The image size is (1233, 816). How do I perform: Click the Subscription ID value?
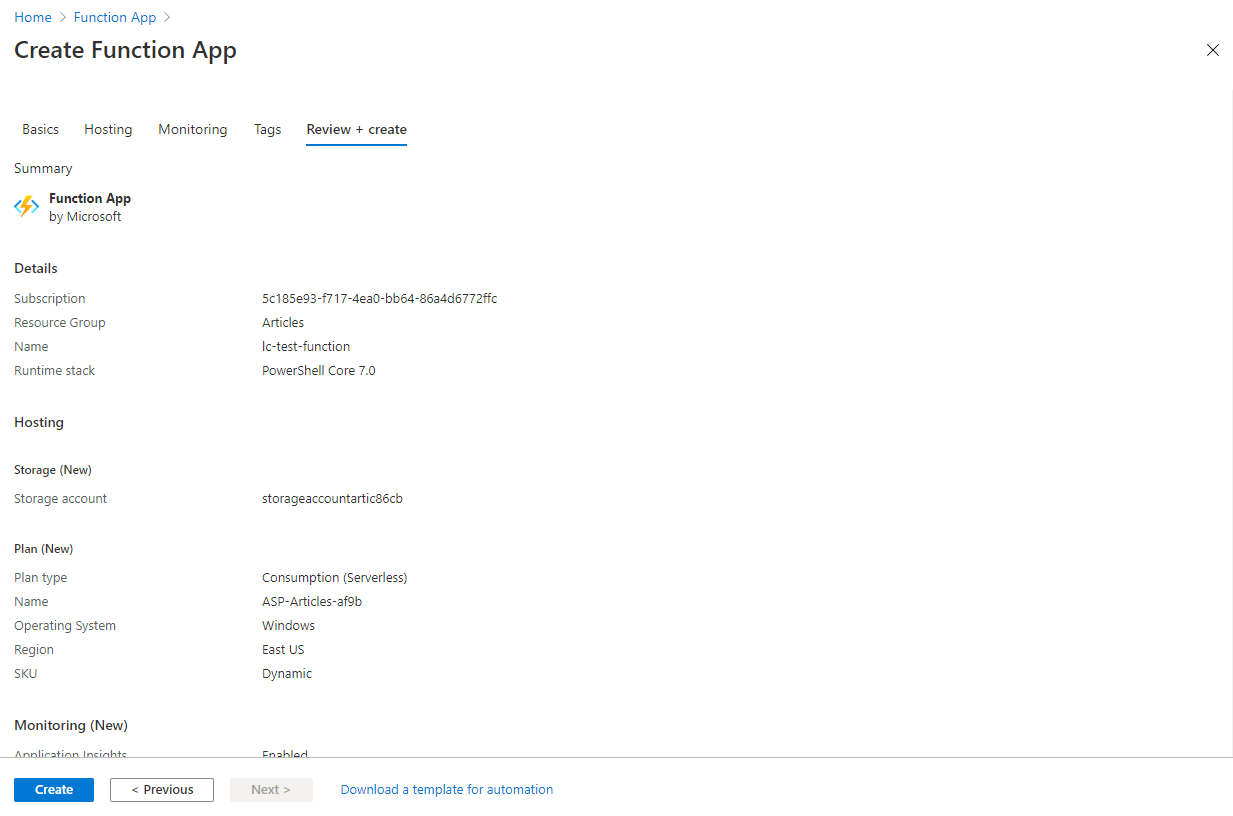click(x=379, y=298)
